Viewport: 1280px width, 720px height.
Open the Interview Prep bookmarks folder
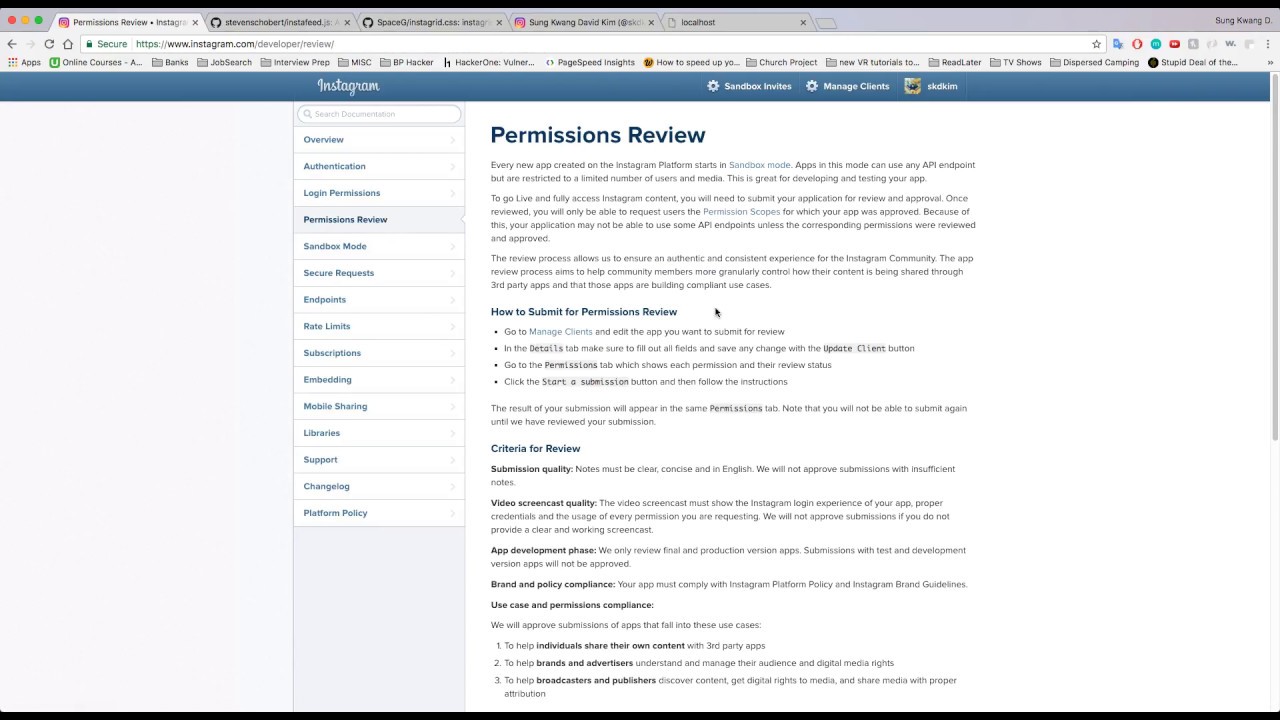click(295, 62)
